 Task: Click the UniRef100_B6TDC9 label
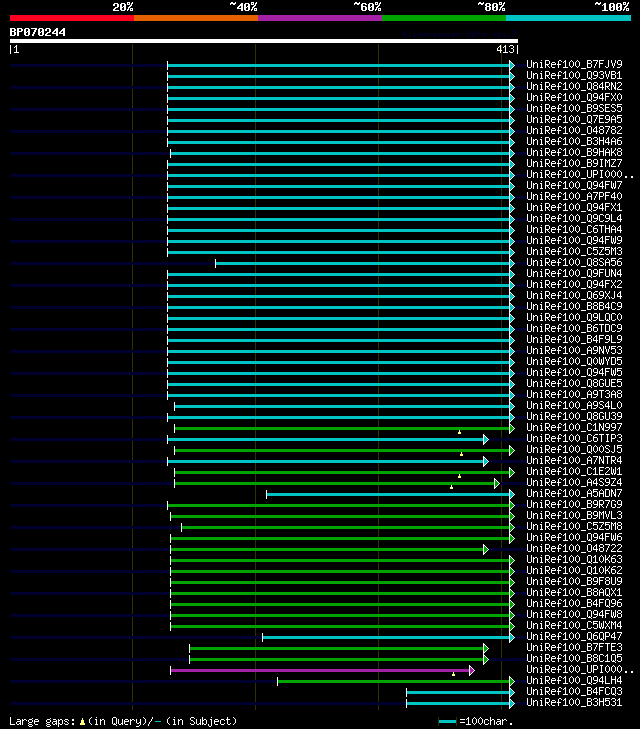pyautogui.click(x=574, y=328)
